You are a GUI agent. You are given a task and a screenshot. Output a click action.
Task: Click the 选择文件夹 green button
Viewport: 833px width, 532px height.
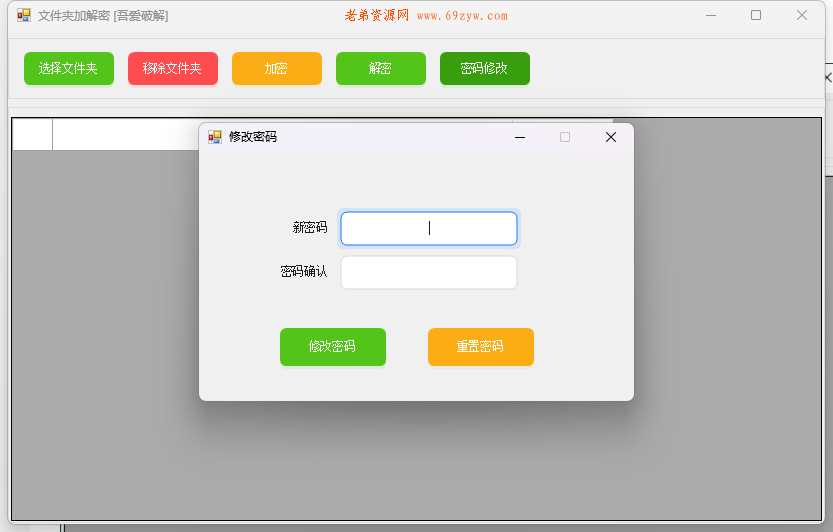pos(68,68)
